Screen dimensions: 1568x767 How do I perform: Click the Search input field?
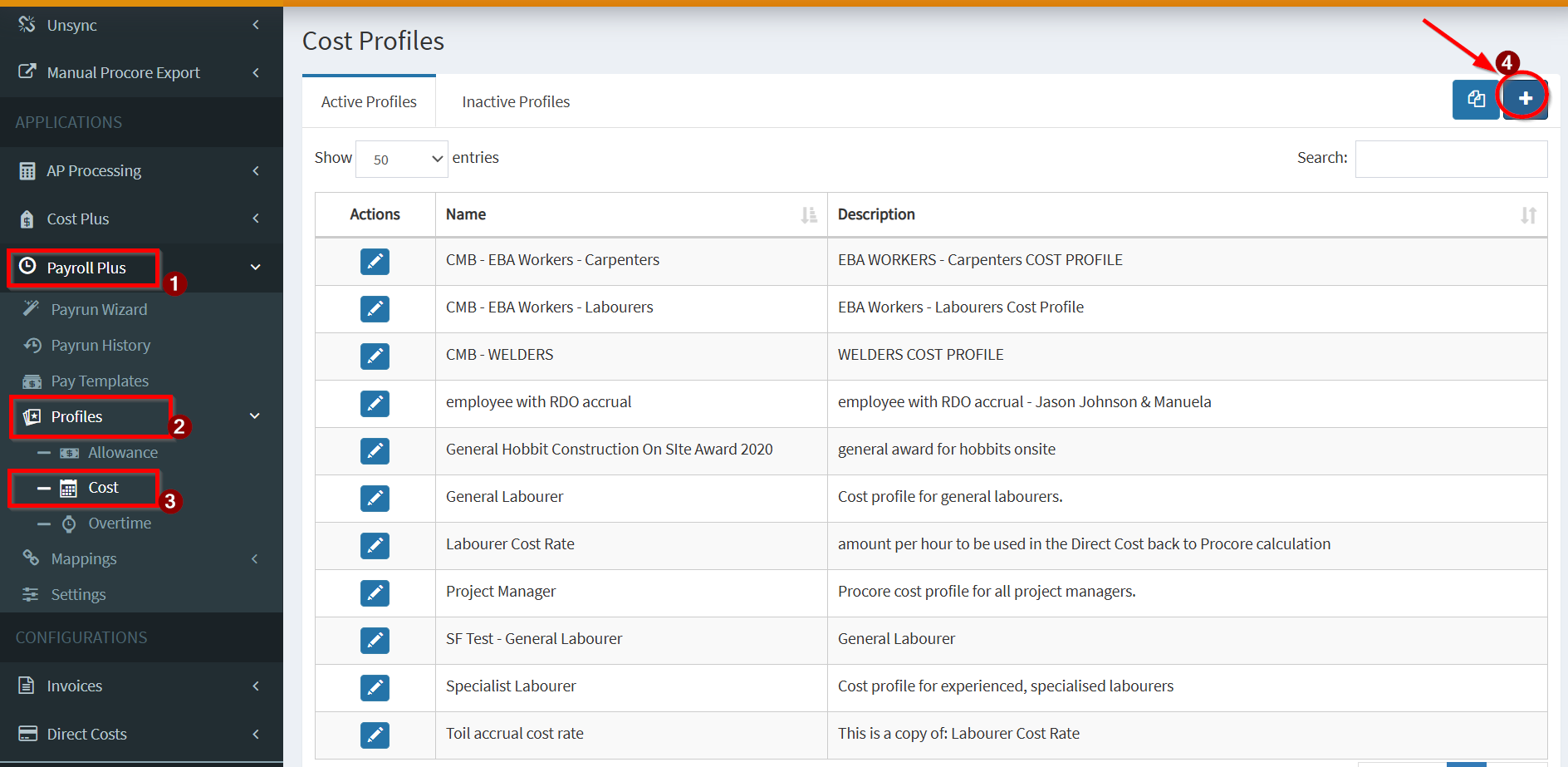coord(1450,159)
